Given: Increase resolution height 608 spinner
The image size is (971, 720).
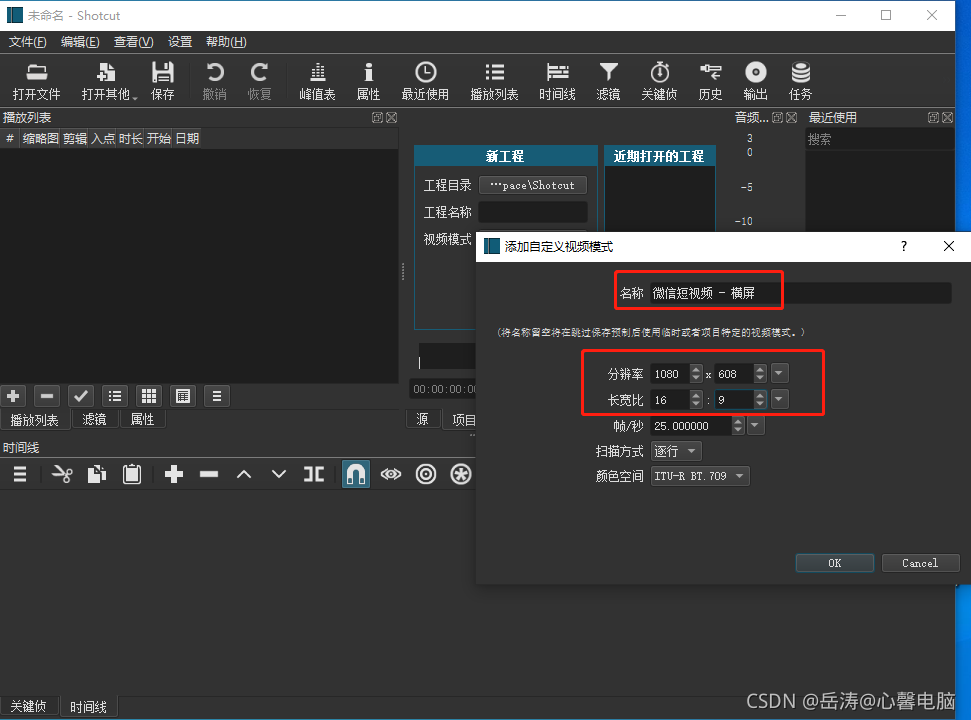Looking at the screenshot, I should point(760,369).
